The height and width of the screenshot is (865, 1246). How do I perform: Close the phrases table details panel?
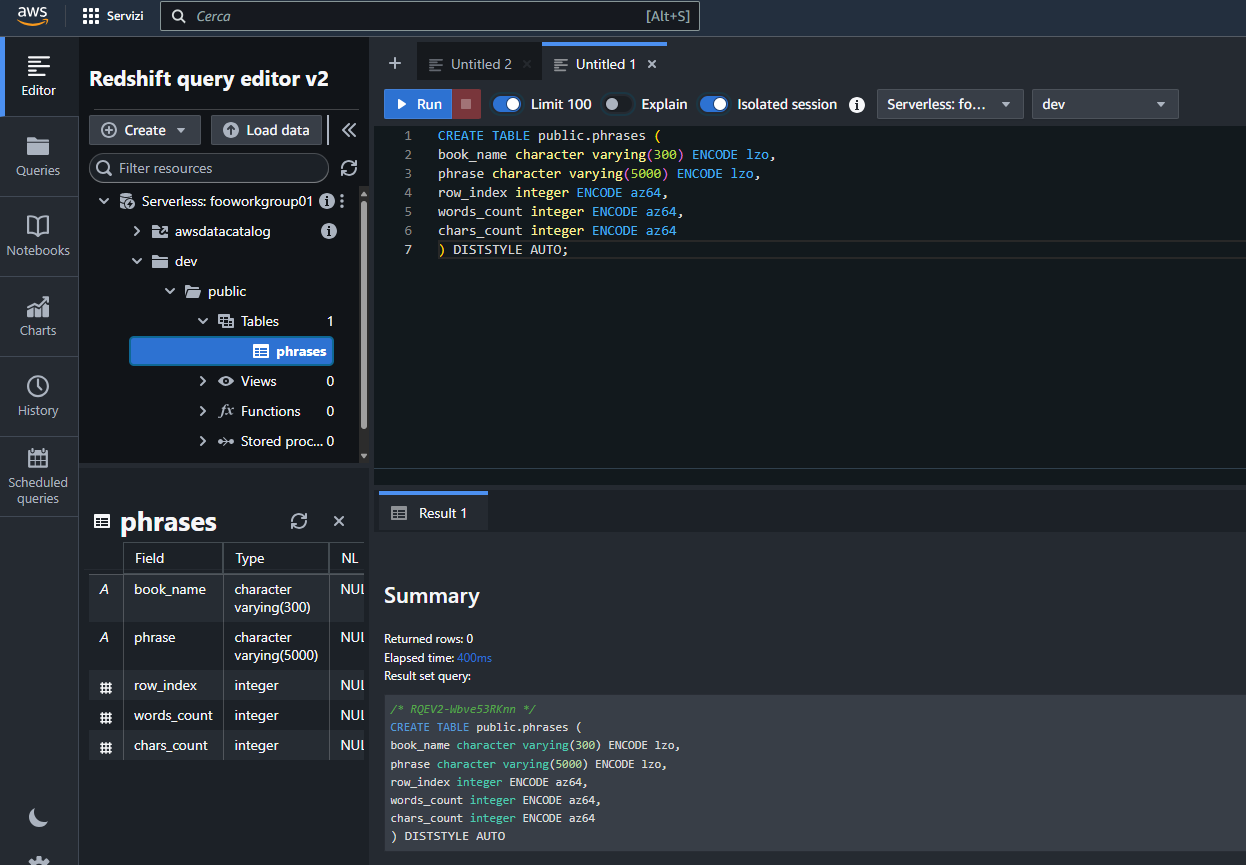pos(339,521)
